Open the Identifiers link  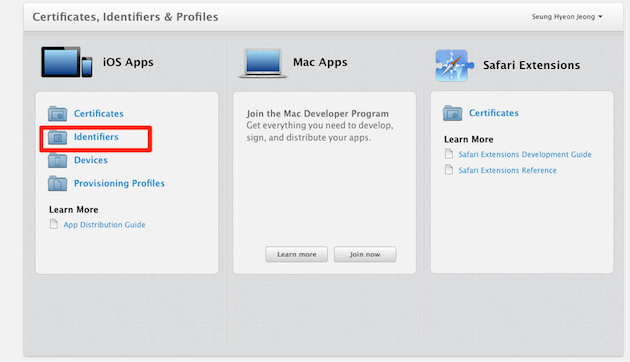[x=96, y=137]
